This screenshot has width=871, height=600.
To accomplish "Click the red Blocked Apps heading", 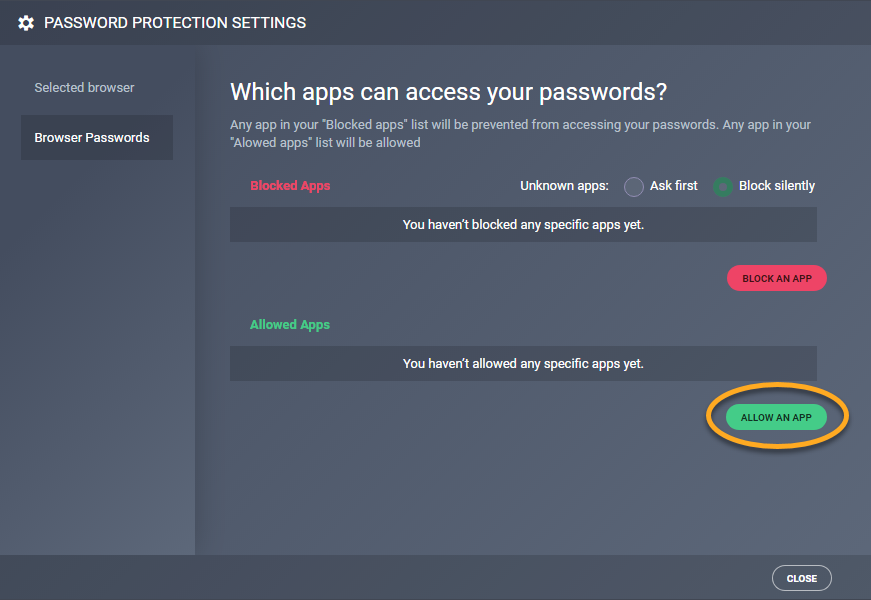I will pos(290,186).
